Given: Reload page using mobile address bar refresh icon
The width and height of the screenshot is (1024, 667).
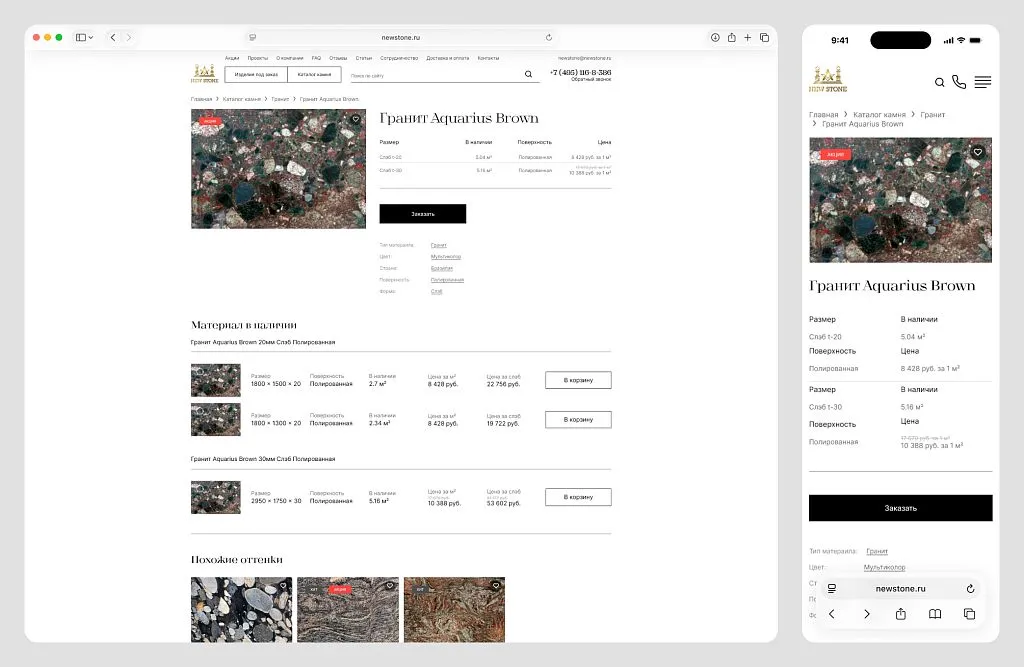Looking at the screenshot, I should point(970,589).
